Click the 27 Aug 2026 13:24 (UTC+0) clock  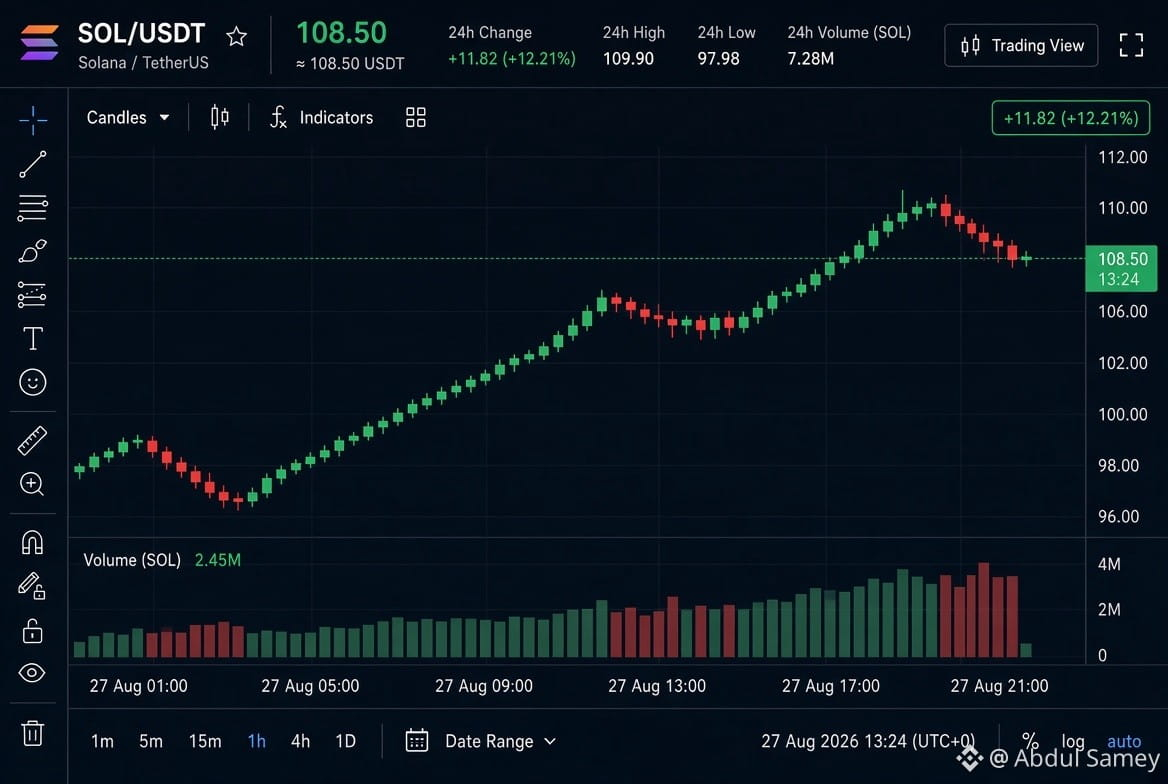pyautogui.click(x=868, y=742)
